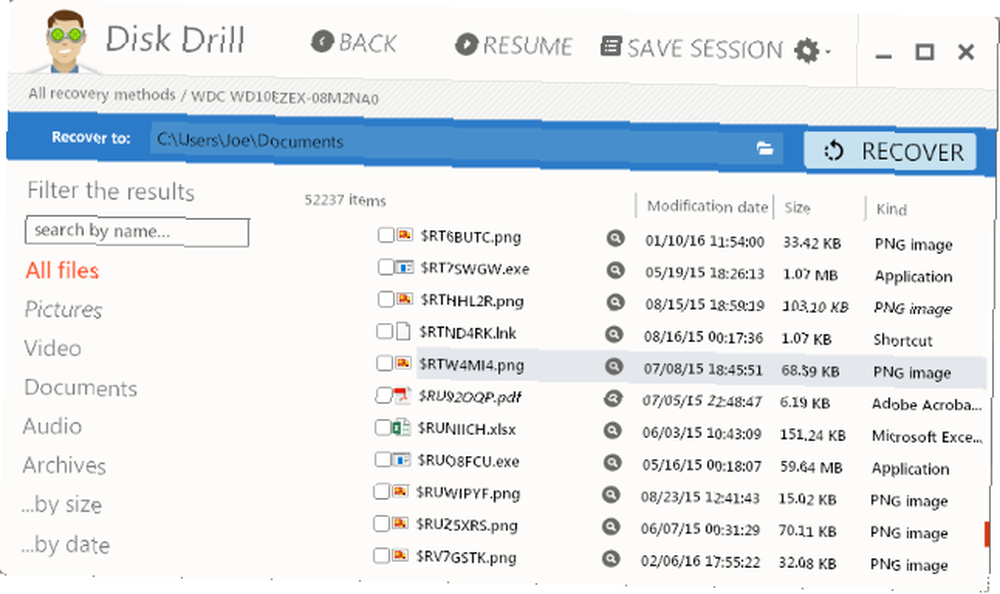Click the Adobe Acroba... kind cell
The height and width of the screenshot is (594, 1000).
927,405
